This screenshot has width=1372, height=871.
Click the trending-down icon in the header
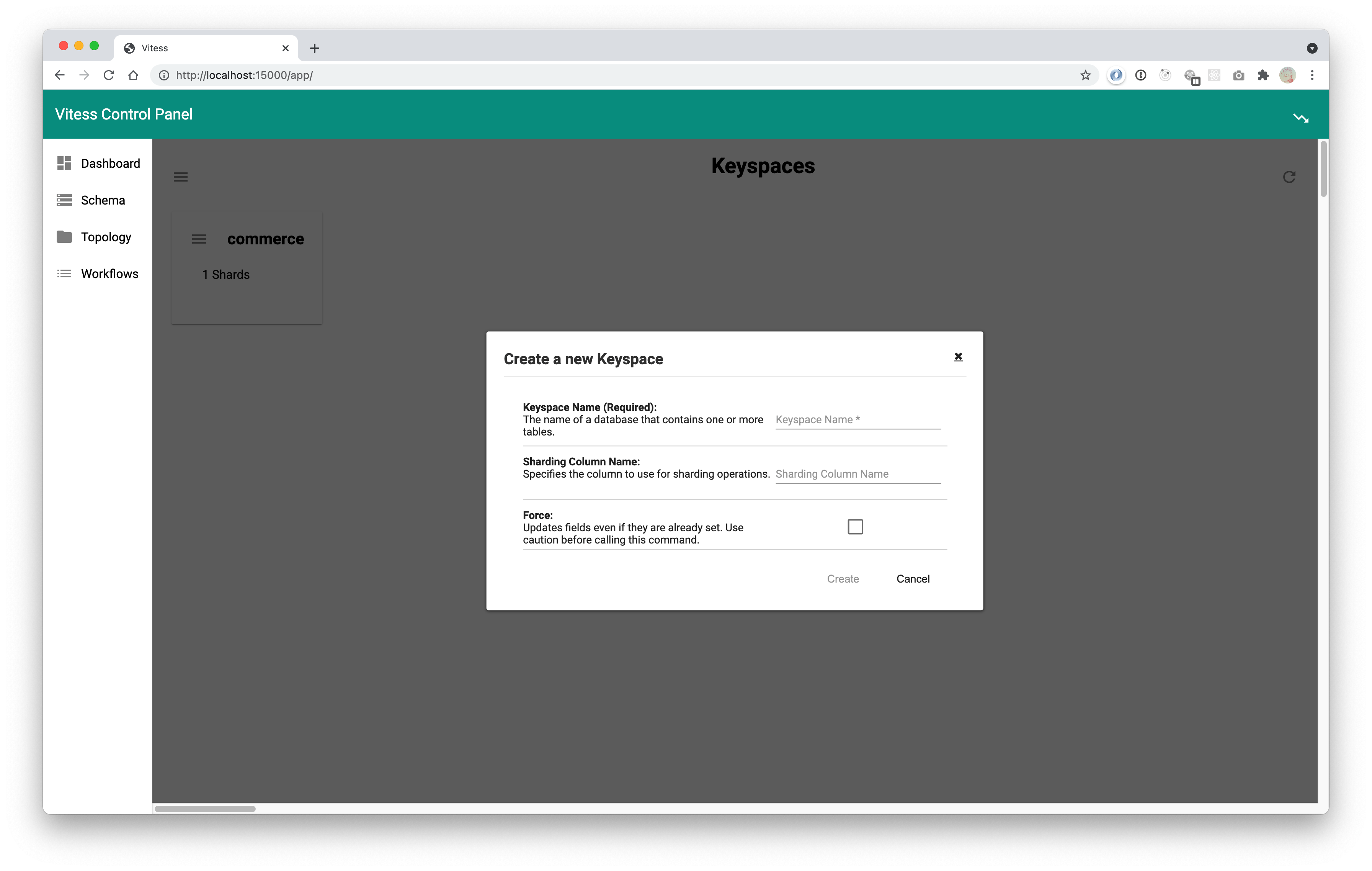(x=1301, y=118)
